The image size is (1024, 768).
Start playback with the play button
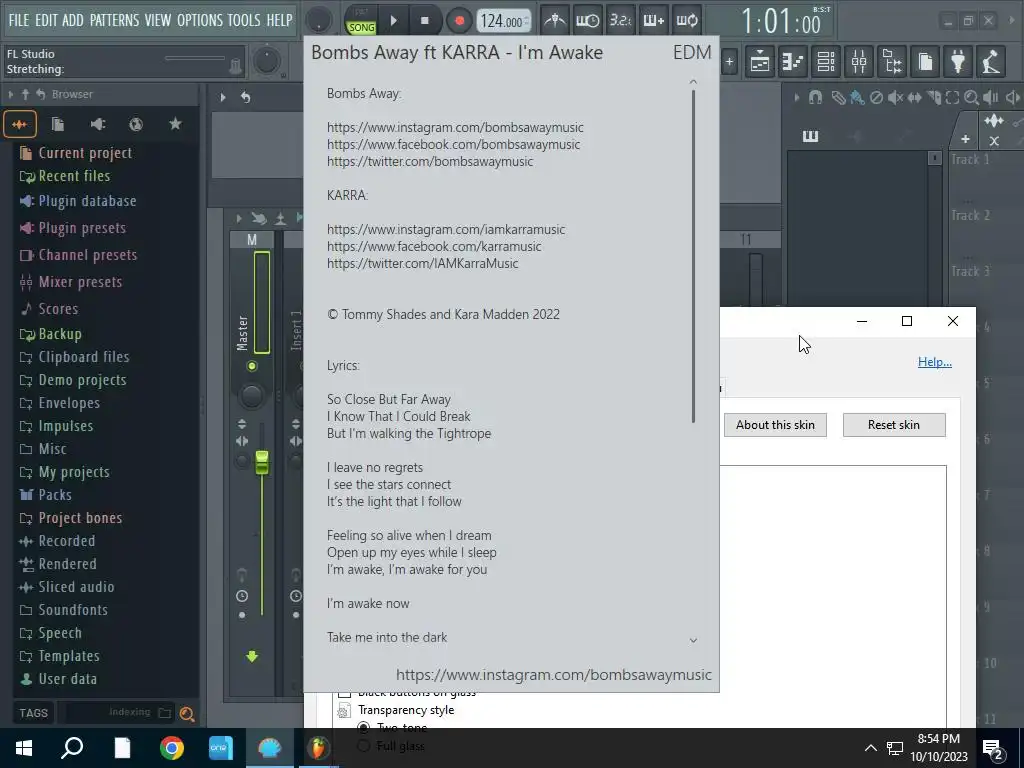click(393, 20)
